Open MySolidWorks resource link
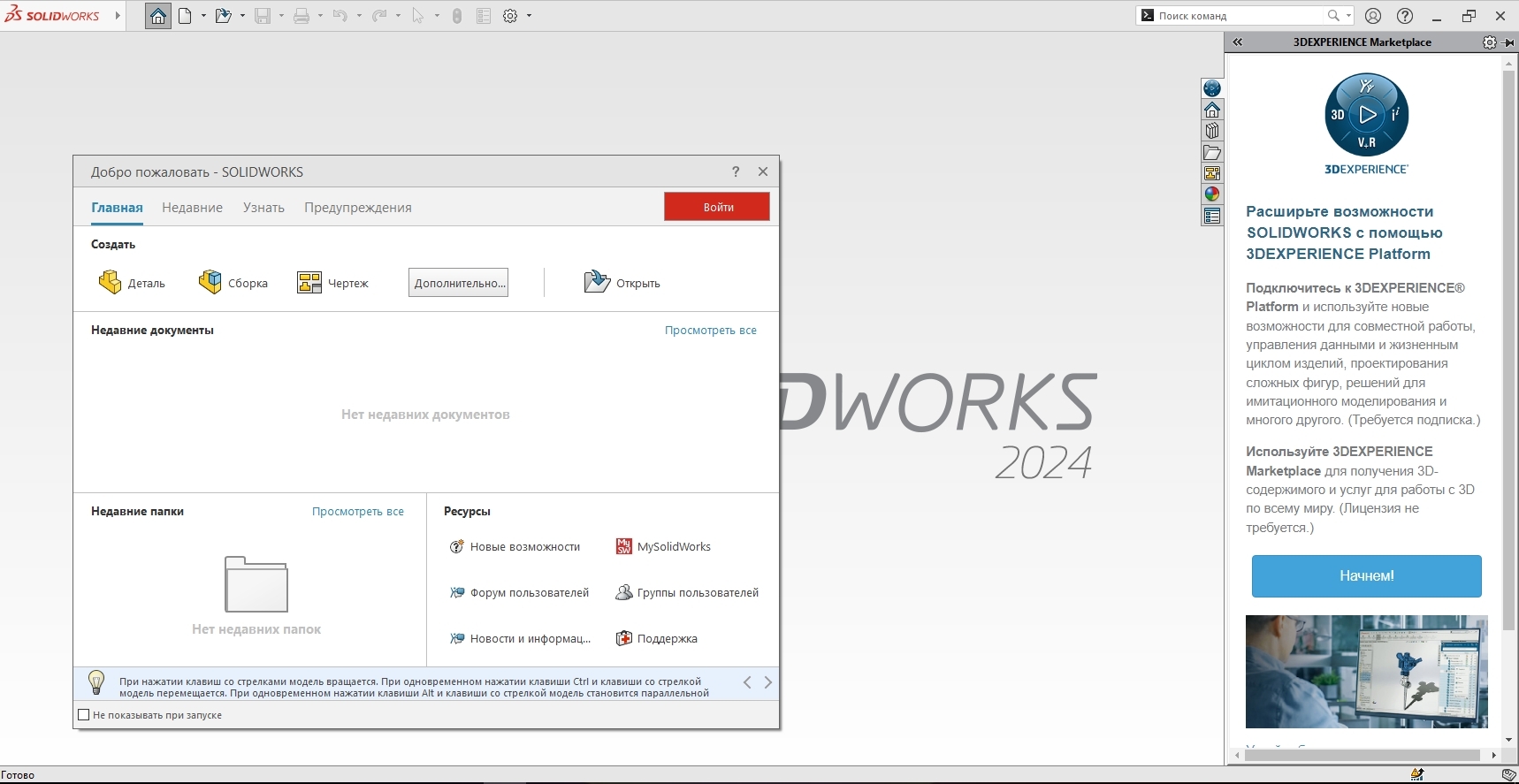Viewport: 1519px width, 784px height. tap(663, 547)
